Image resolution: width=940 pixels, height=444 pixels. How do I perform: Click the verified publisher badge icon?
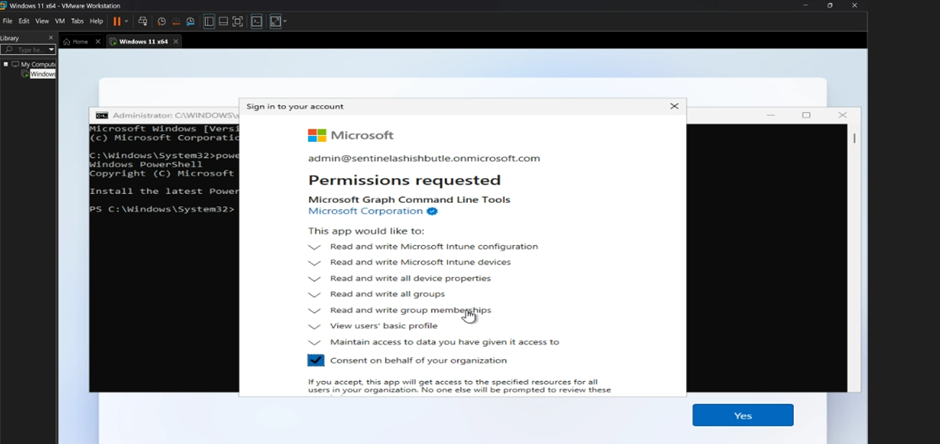(x=432, y=212)
